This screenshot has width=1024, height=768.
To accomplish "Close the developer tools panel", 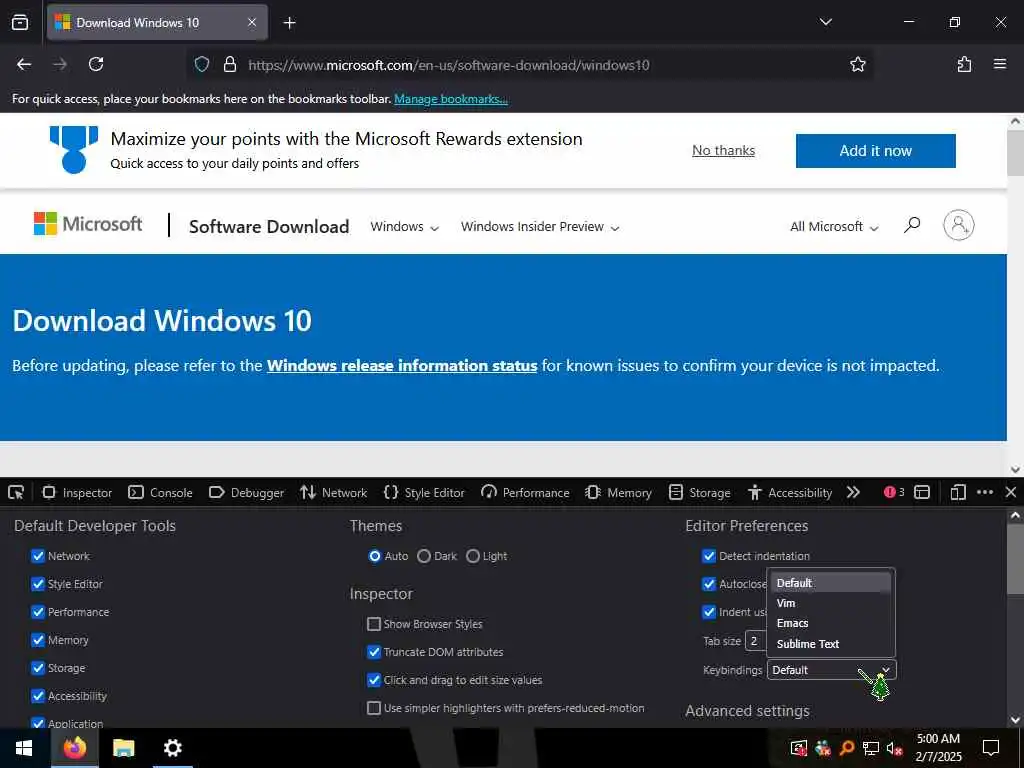I will (1010, 492).
